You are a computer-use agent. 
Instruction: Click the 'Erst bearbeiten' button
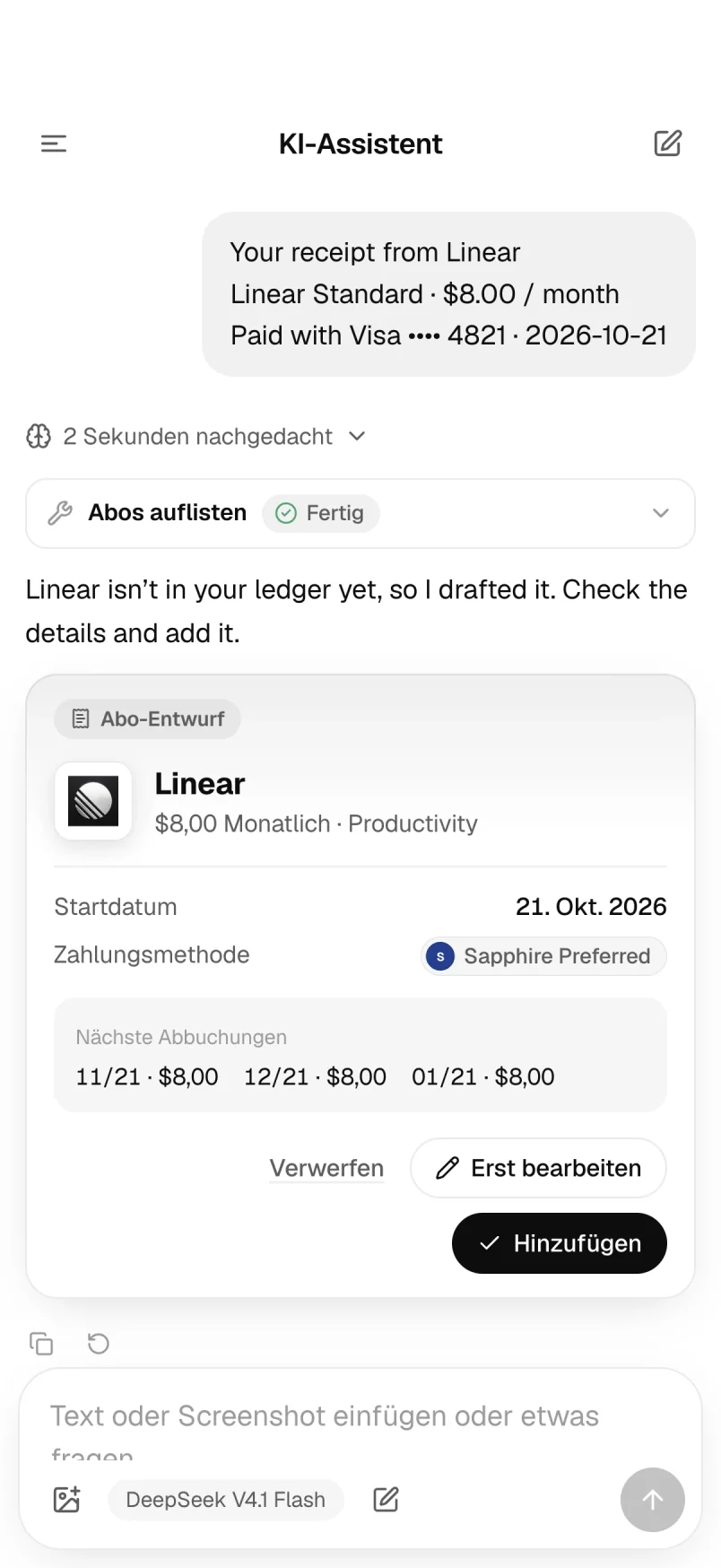[538, 1168]
